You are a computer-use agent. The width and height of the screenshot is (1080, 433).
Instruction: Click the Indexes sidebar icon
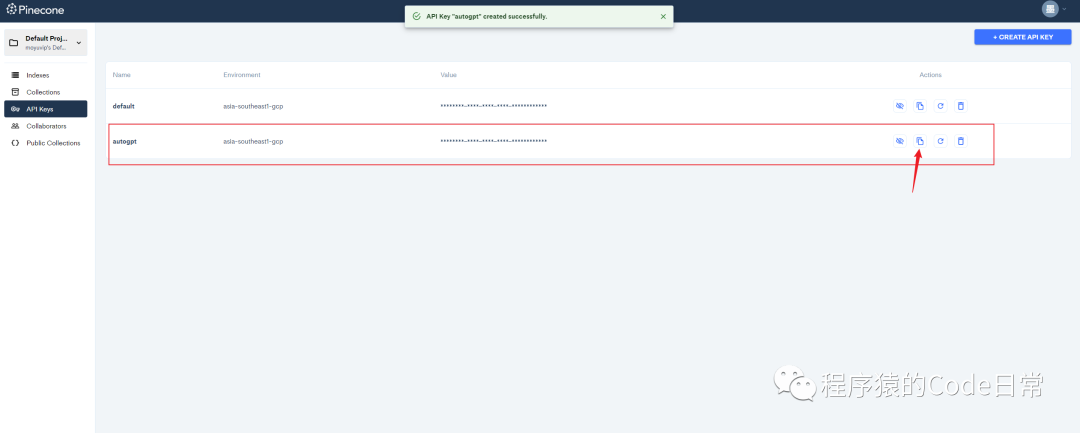[15, 75]
